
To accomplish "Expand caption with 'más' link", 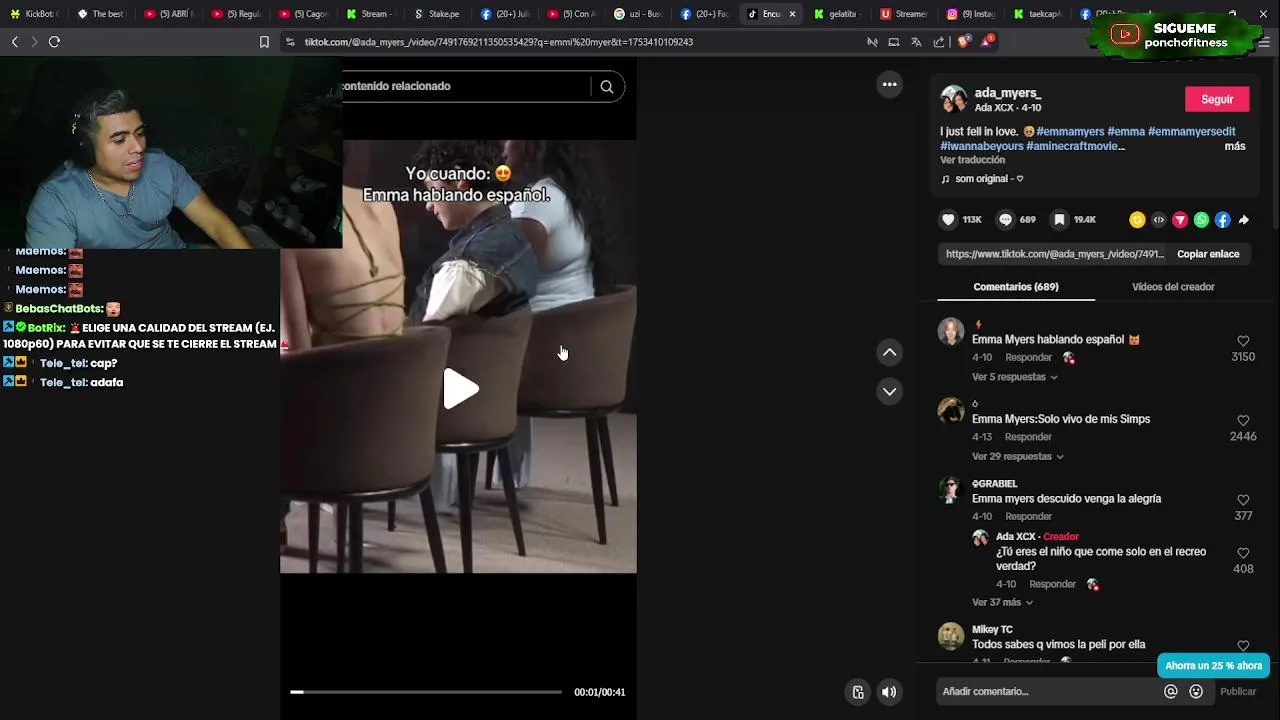I will click(1235, 146).
